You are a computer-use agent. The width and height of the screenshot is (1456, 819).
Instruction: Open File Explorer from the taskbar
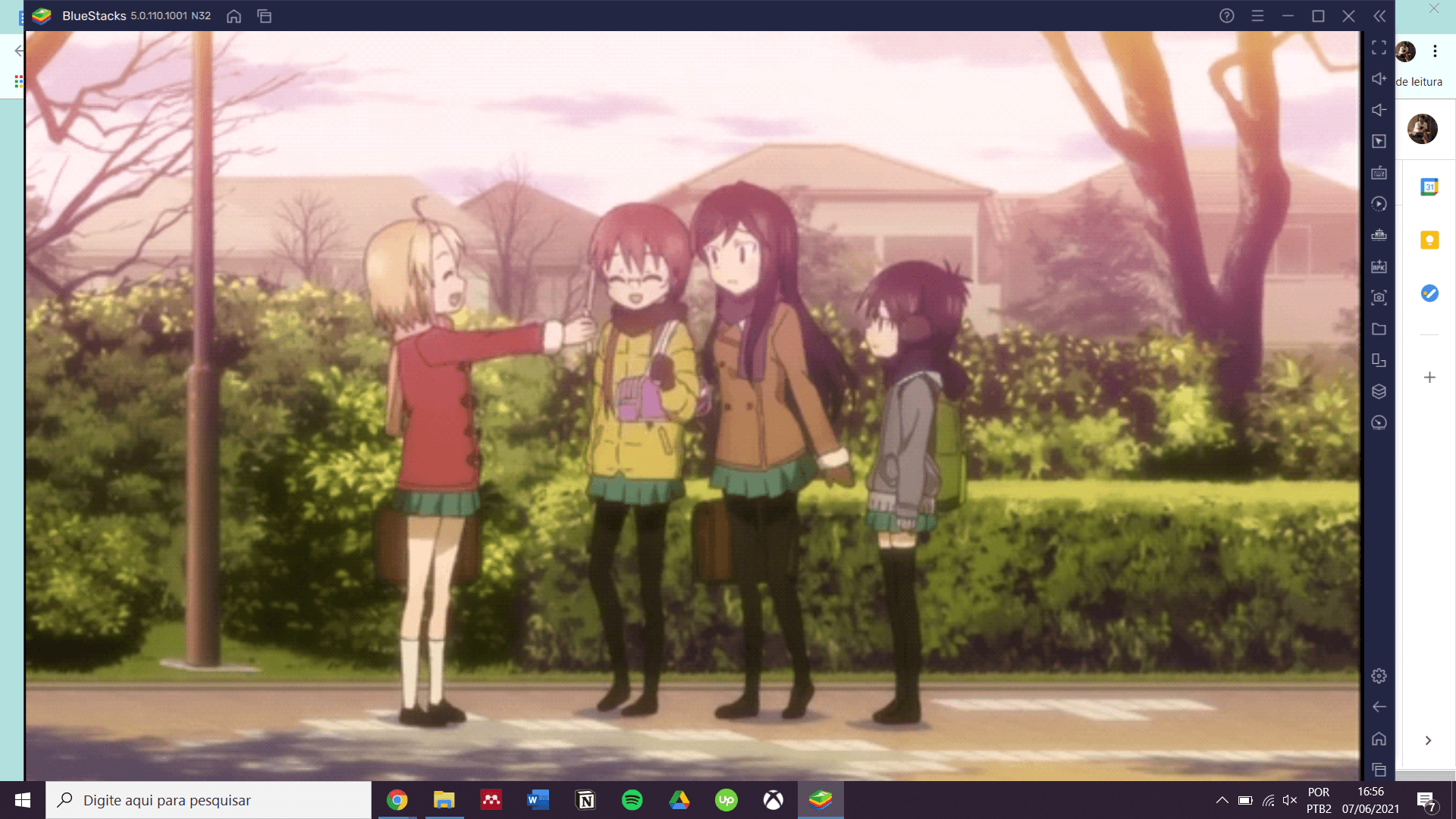[444, 800]
